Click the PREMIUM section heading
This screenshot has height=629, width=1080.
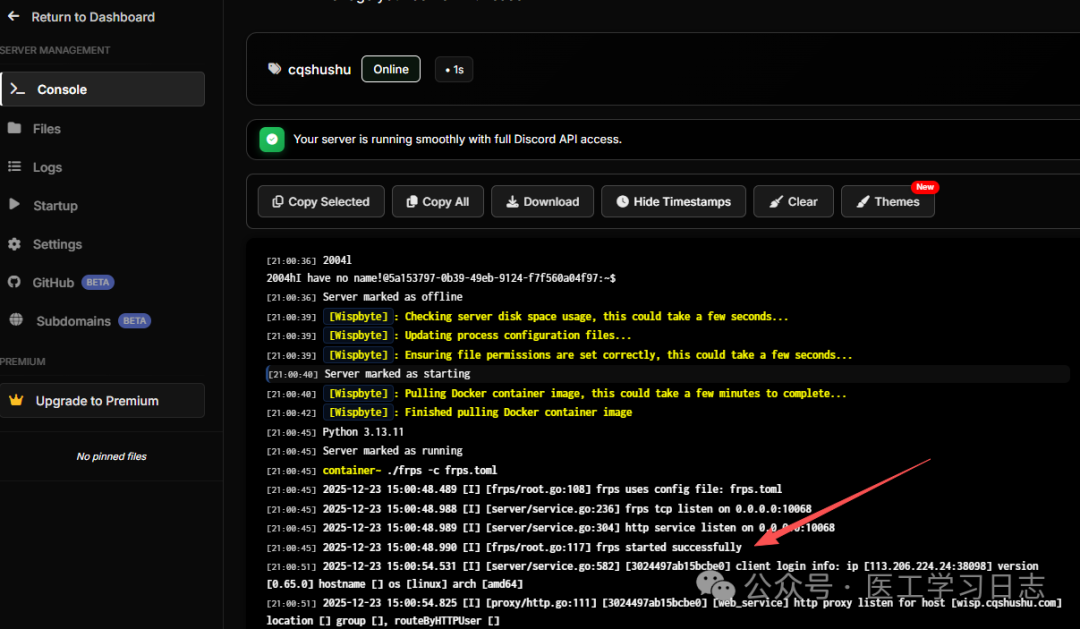coord(23,362)
